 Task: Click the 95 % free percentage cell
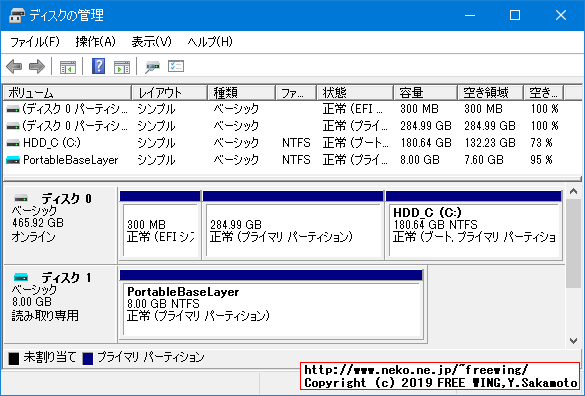click(x=541, y=160)
